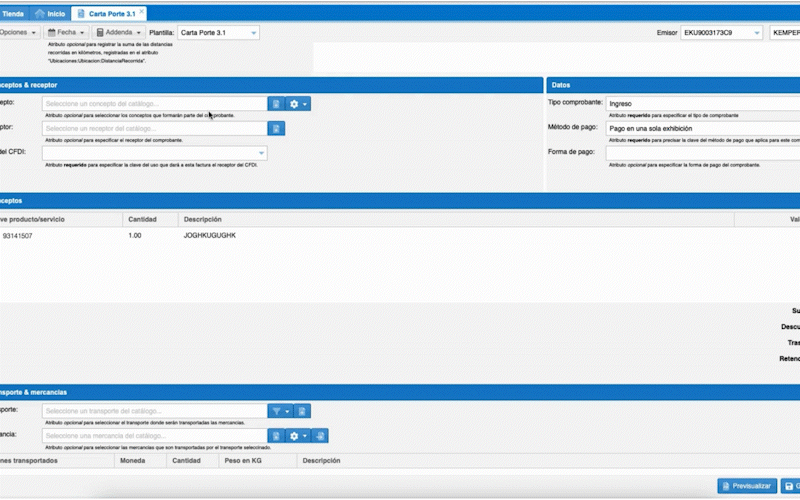Expand the Uso del CFDI dropdown
This screenshot has width=800, height=500.
tap(261, 153)
